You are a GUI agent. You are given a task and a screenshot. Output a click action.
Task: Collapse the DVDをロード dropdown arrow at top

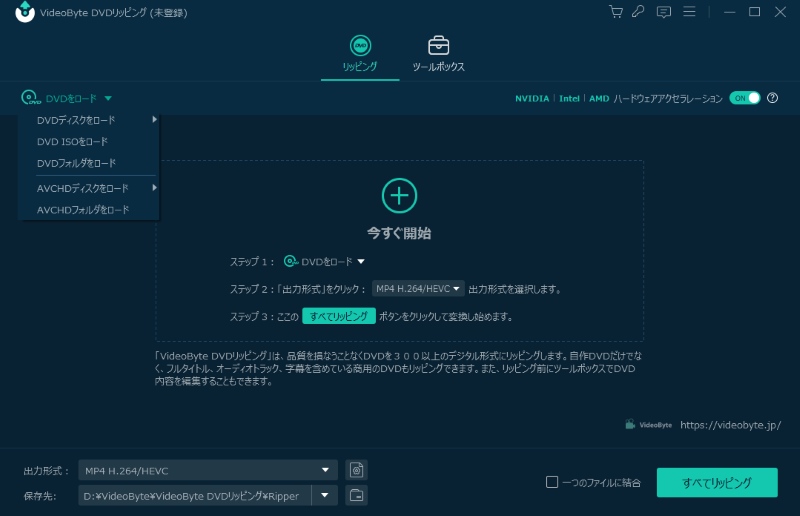click(108, 98)
